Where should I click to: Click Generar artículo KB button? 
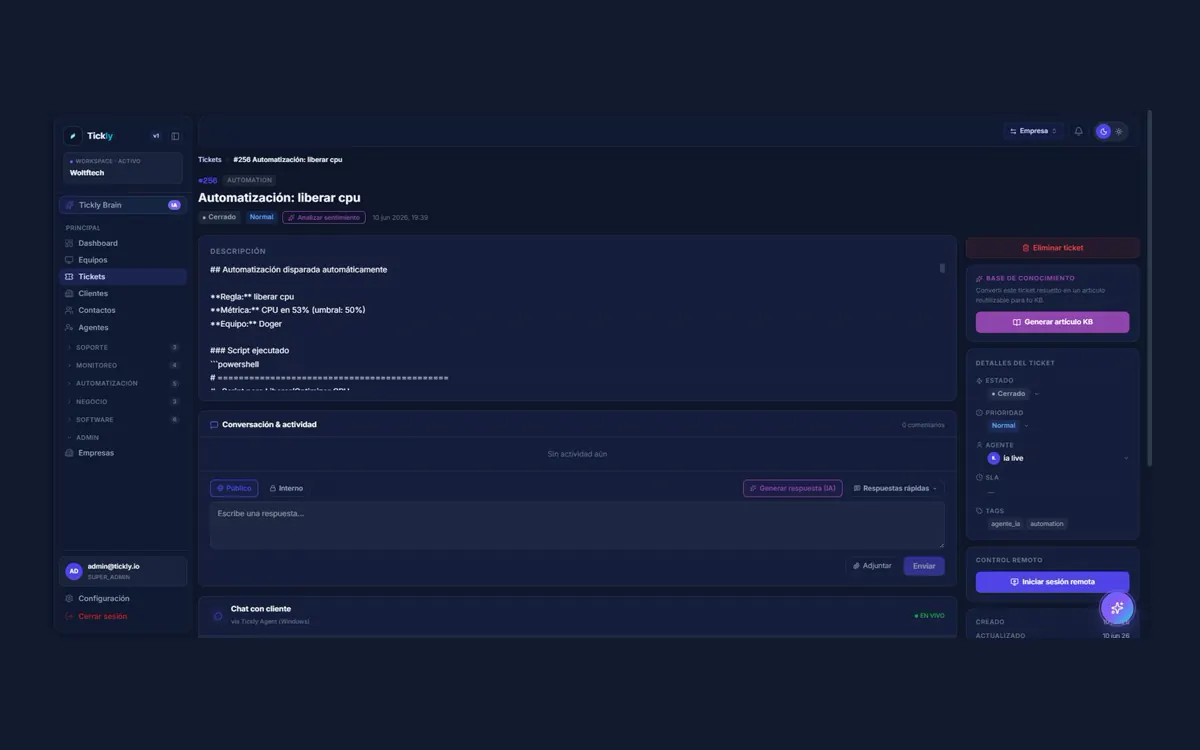point(1052,322)
